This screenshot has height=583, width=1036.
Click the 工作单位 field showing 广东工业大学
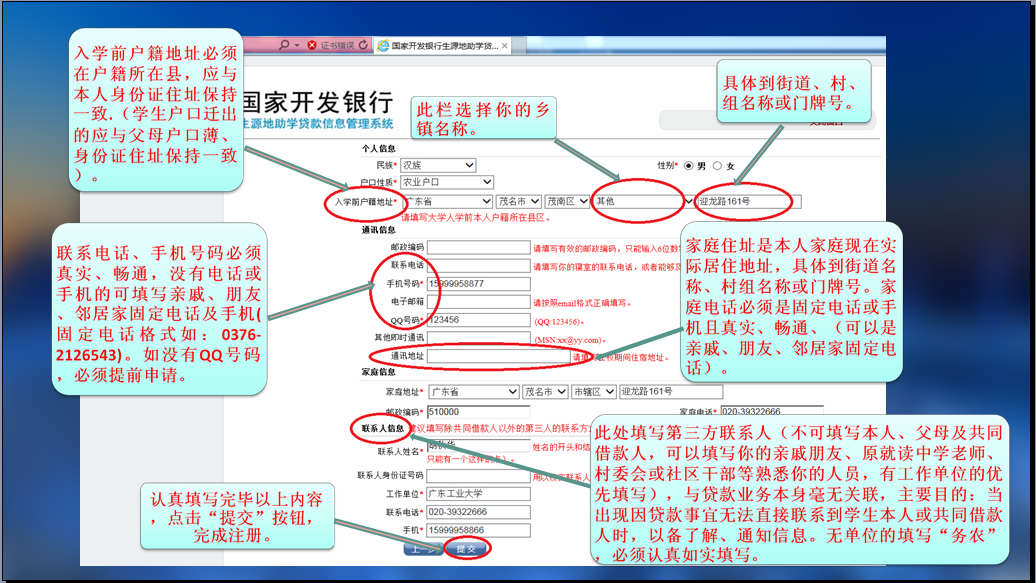[x=477, y=493]
